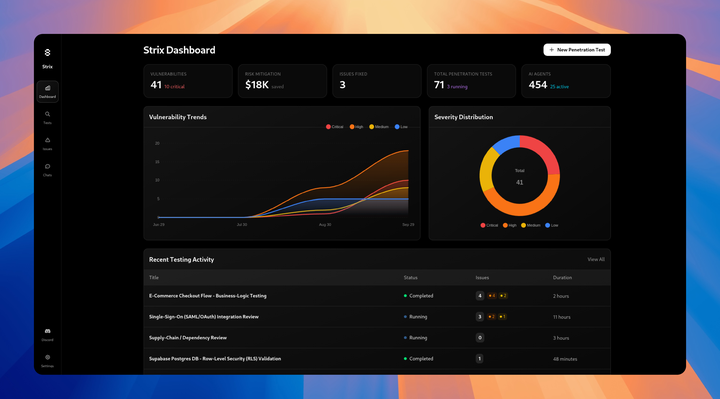Screen dimensions: 720x399
Task: Sort by the Title column header
Action: (x=154, y=277)
